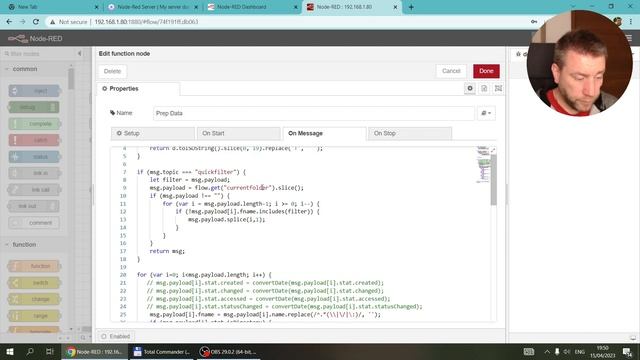
Task: Collapse the palette with the arrow toggle
Action: point(80,53)
